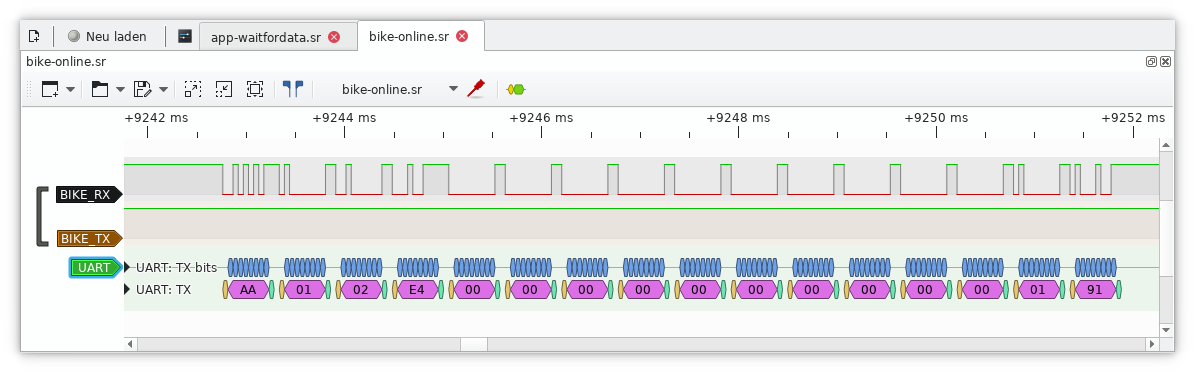Screen dimensions: 1195x373
Task: Zoom in on the trace view
Action: pos(193,89)
